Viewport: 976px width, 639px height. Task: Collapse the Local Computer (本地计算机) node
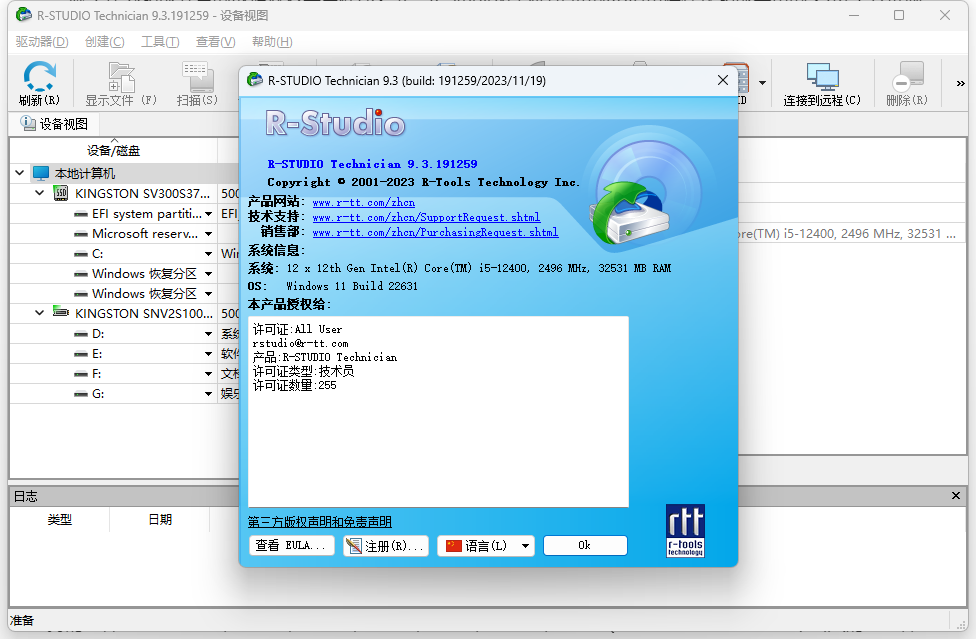click(20, 173)
